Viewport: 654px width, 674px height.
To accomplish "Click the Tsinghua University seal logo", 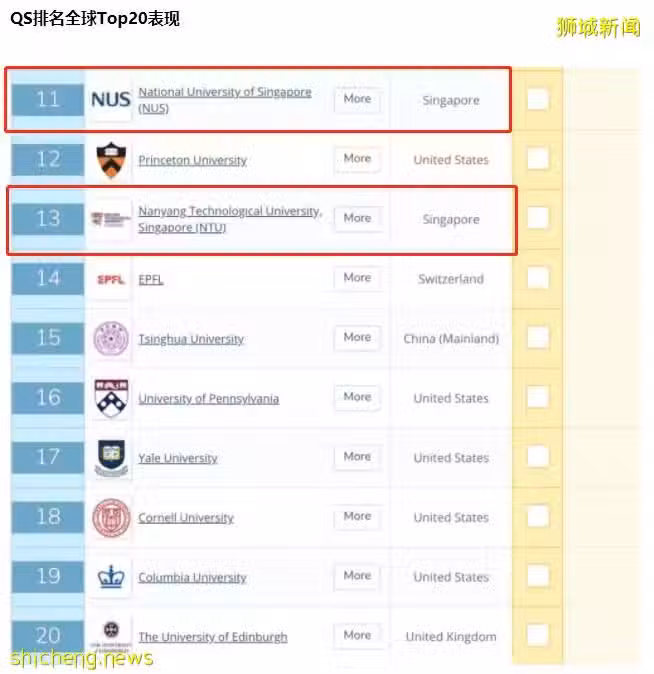I will 111,339.
